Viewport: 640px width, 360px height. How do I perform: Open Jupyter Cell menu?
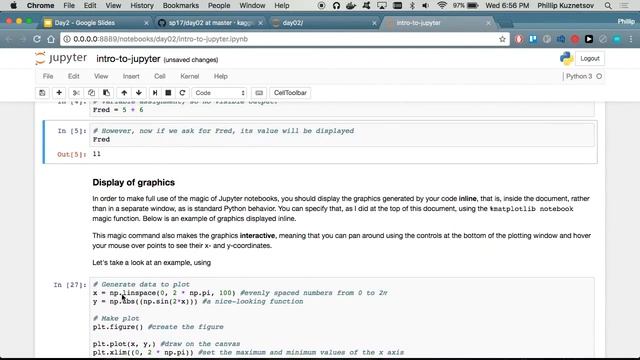[160, 76]
